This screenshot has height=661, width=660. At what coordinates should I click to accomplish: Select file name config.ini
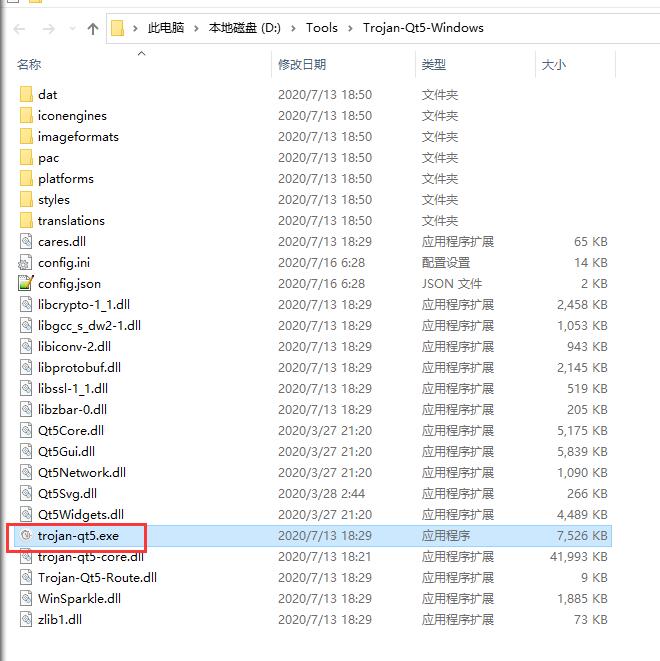64,263
